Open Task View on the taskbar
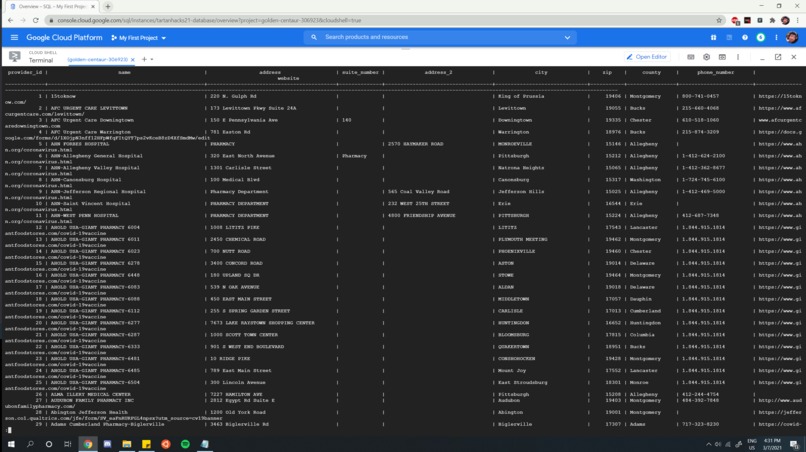806x452 pixels. (67, 444)
